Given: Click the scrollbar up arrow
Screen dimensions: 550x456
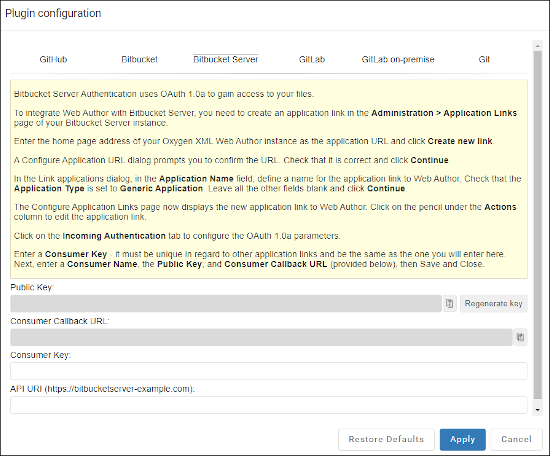Looking at the screenshot, I should coord(537,46).
